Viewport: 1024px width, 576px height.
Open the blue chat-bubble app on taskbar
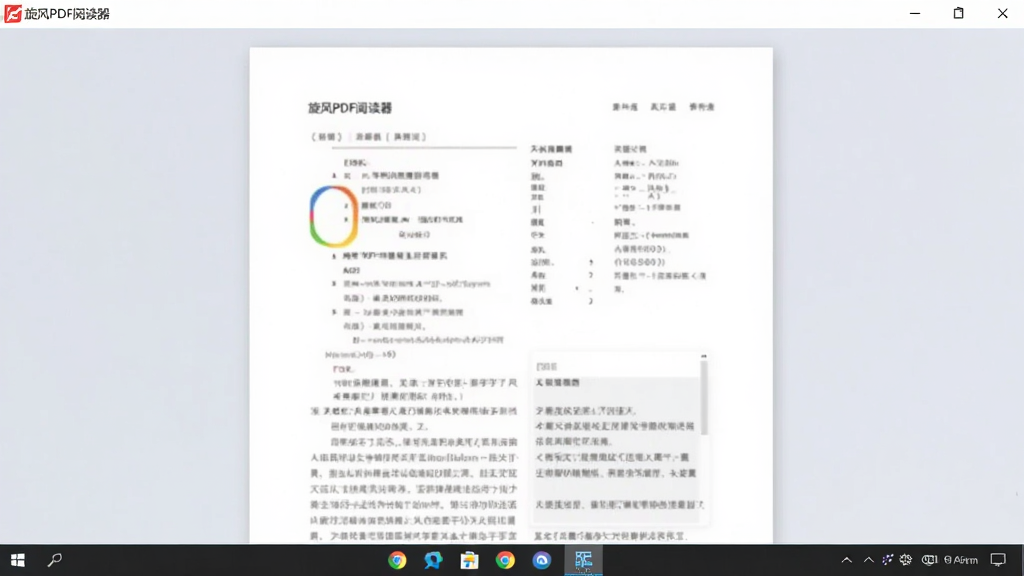tap(433, 560)
